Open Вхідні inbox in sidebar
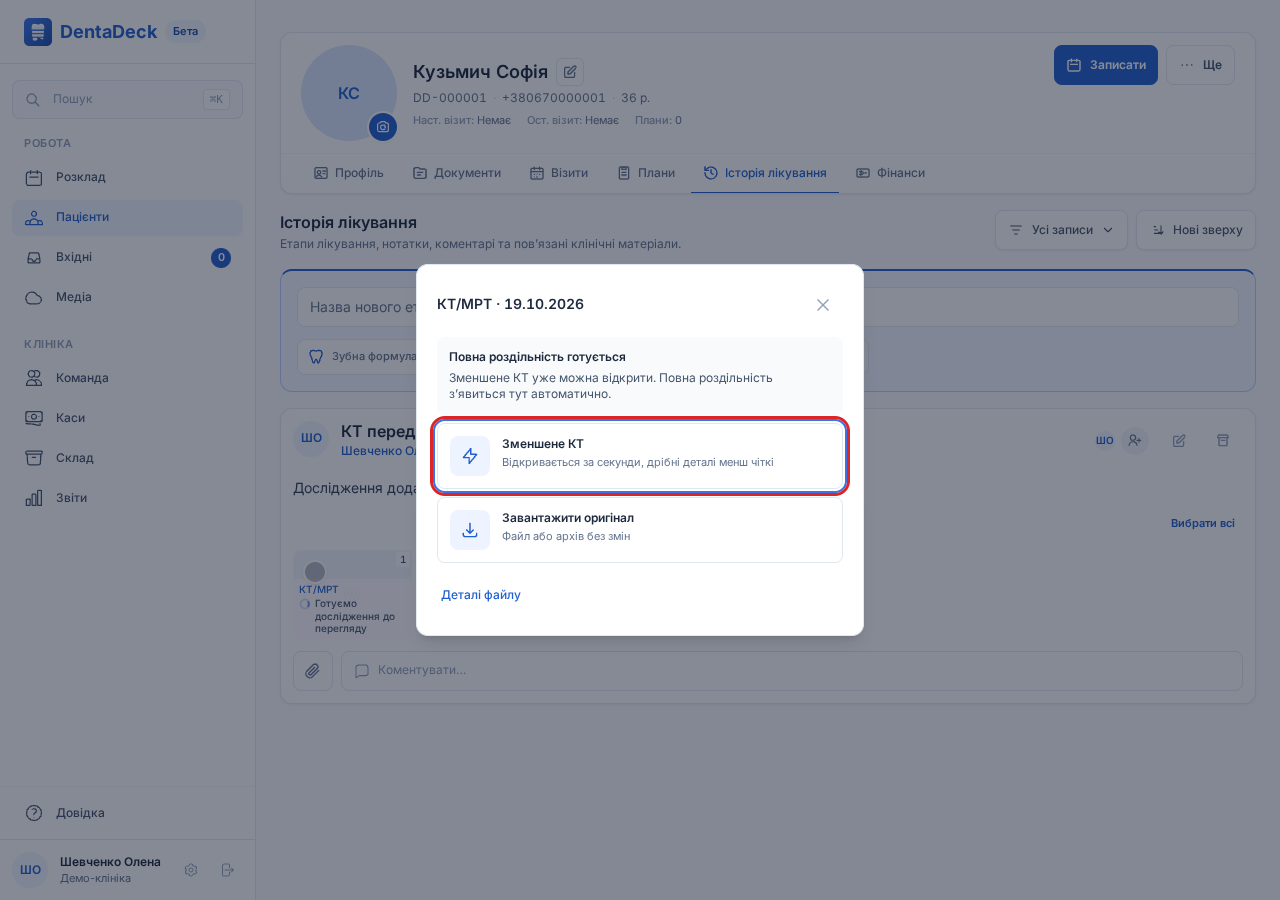This screenshot has height=900, width=1280. (127, 257)
